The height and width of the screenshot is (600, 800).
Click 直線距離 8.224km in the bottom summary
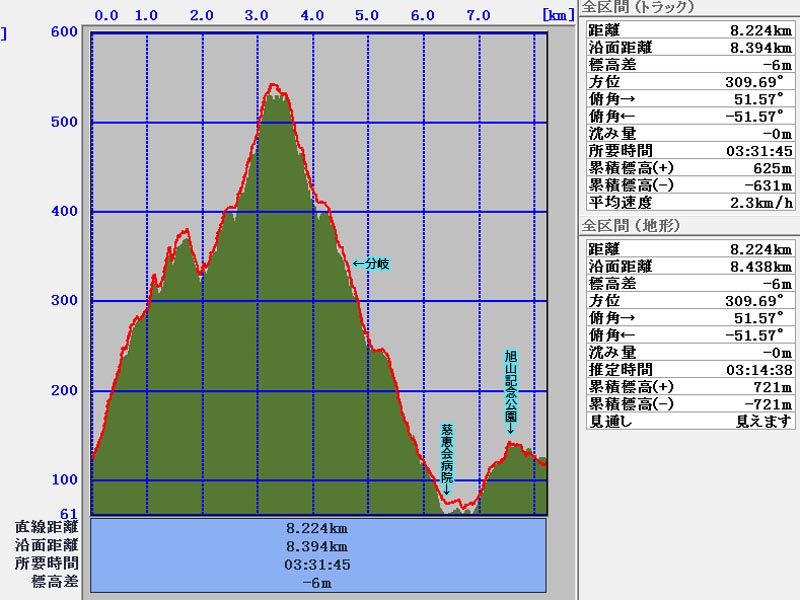click(x=318, y=527)
